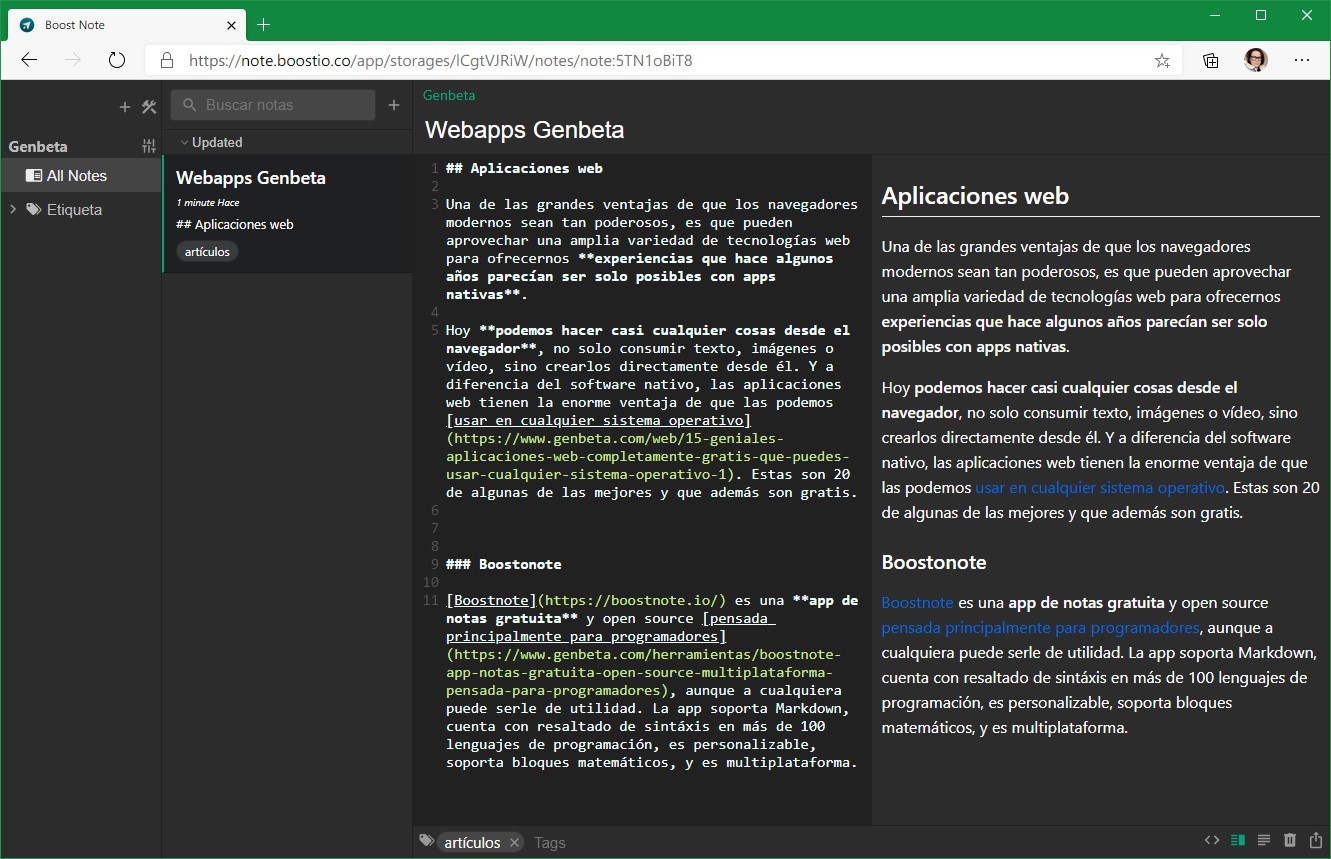Add a new note using plus icon
The width and height of the screenshot is (1331, 859).
pos(394,104)
